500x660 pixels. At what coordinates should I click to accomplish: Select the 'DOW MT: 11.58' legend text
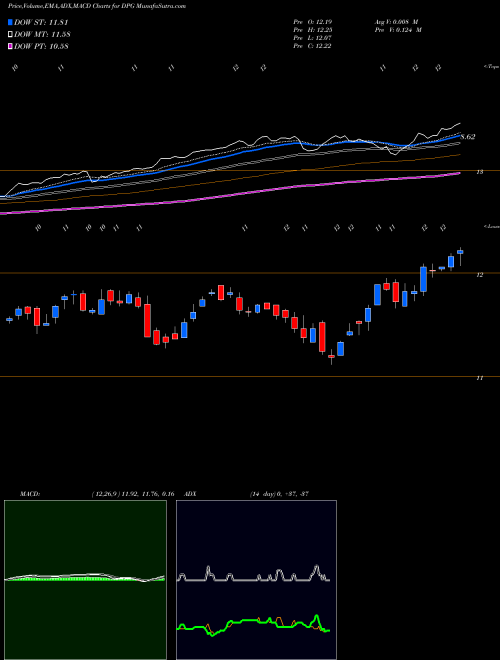pyautogui.click(x=42, y=35)
